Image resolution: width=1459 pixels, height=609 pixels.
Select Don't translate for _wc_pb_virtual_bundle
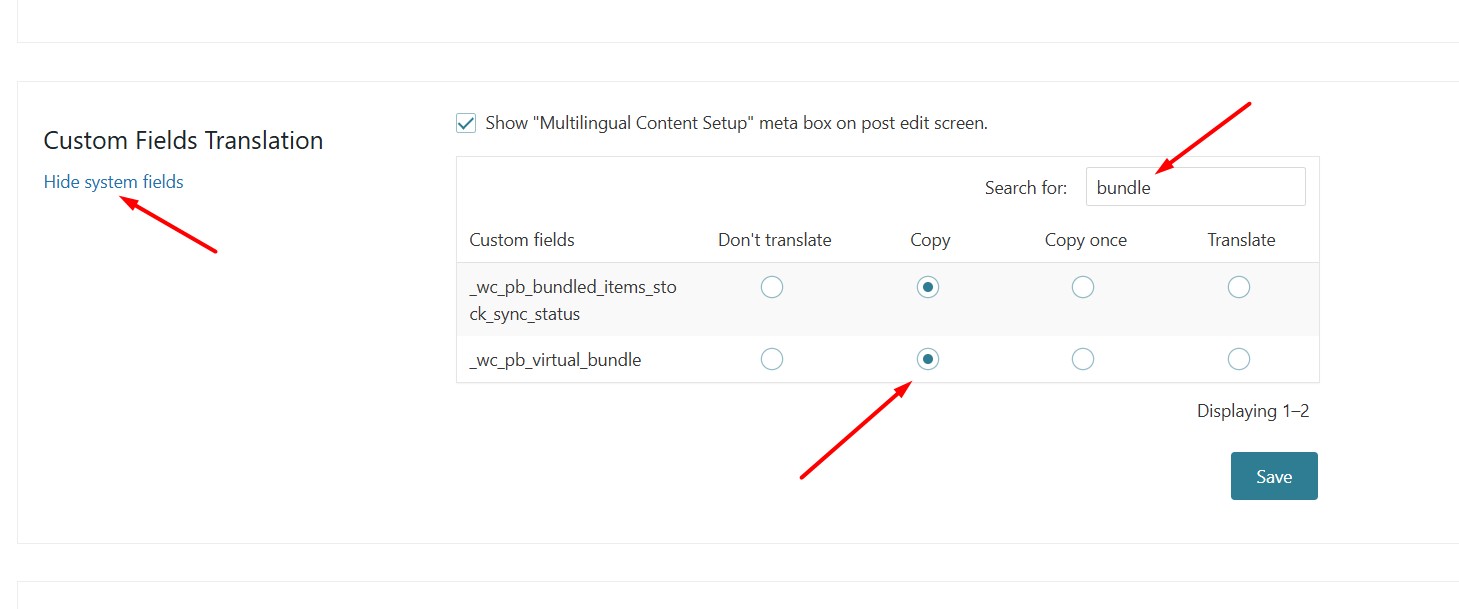coord(772,359)
